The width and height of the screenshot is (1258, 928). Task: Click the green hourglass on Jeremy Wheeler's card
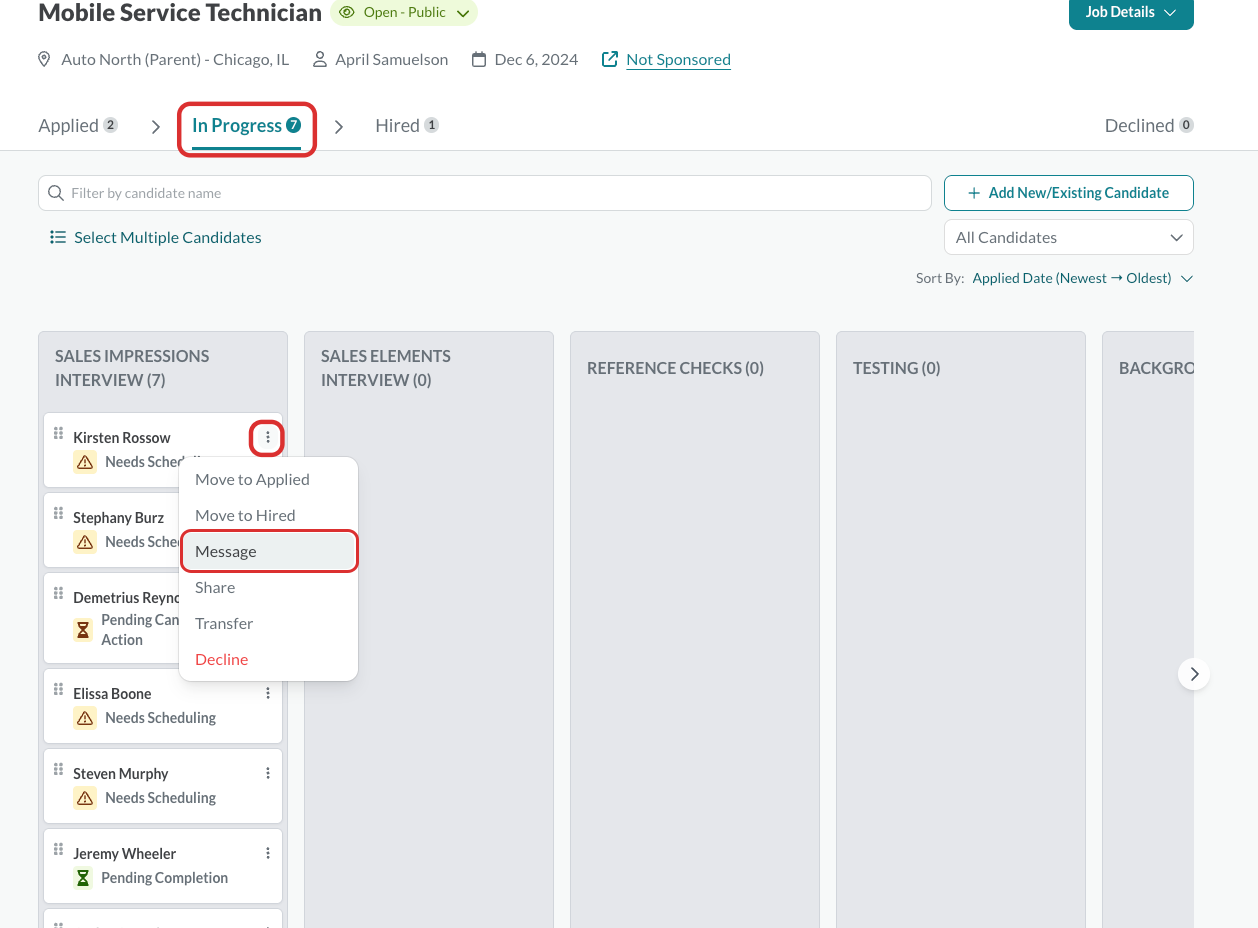click(85, 878)
